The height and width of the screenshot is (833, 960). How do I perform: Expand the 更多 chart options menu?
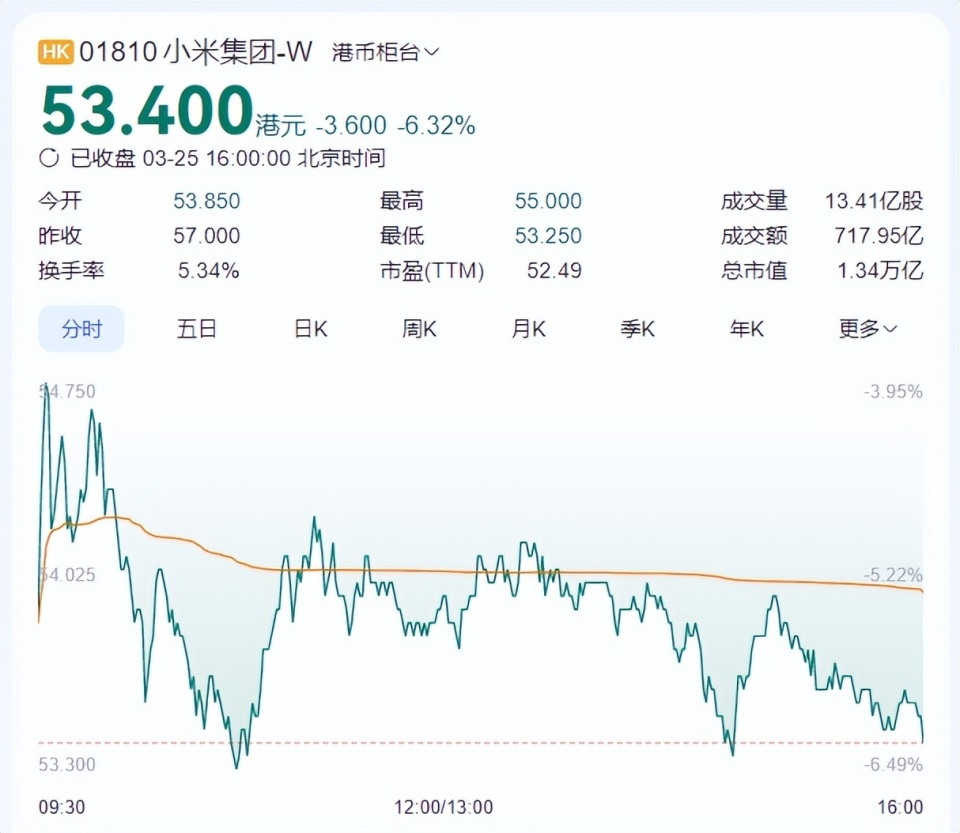(858, 329)
